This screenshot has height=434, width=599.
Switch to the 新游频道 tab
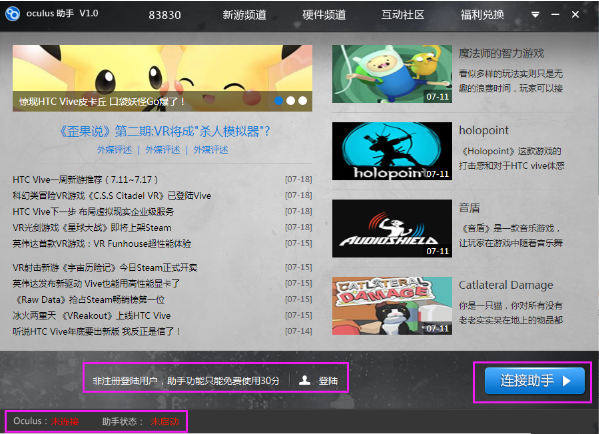coord(244,15)
